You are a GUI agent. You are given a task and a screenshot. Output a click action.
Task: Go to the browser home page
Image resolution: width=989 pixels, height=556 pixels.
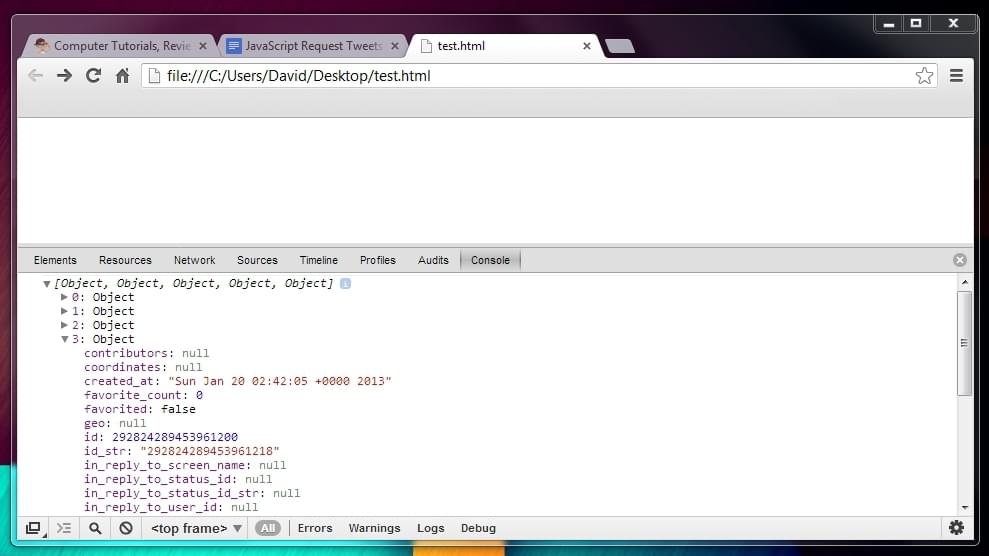click(x=122, y=76)
